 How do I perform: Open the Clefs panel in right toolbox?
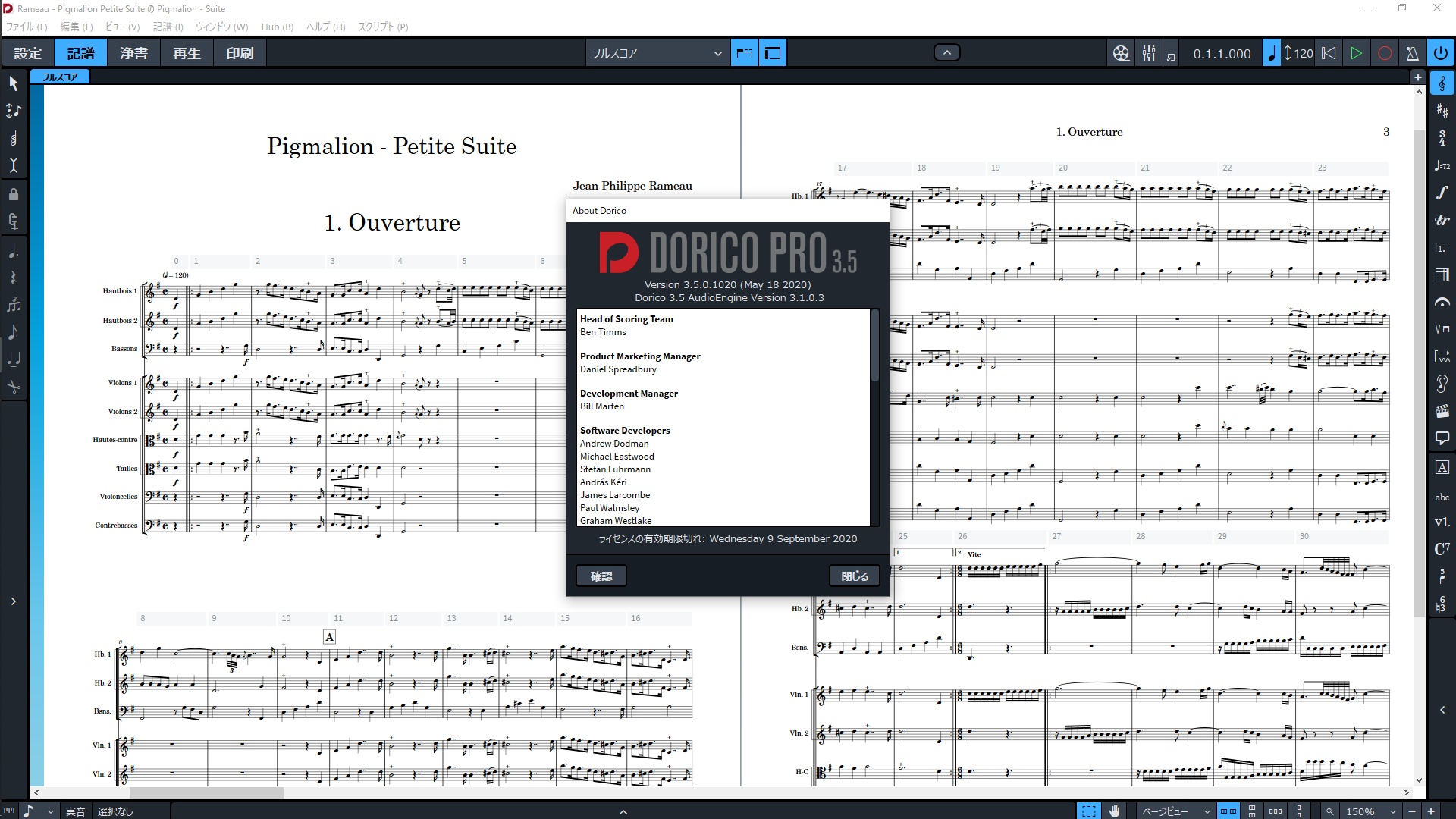1442,83
